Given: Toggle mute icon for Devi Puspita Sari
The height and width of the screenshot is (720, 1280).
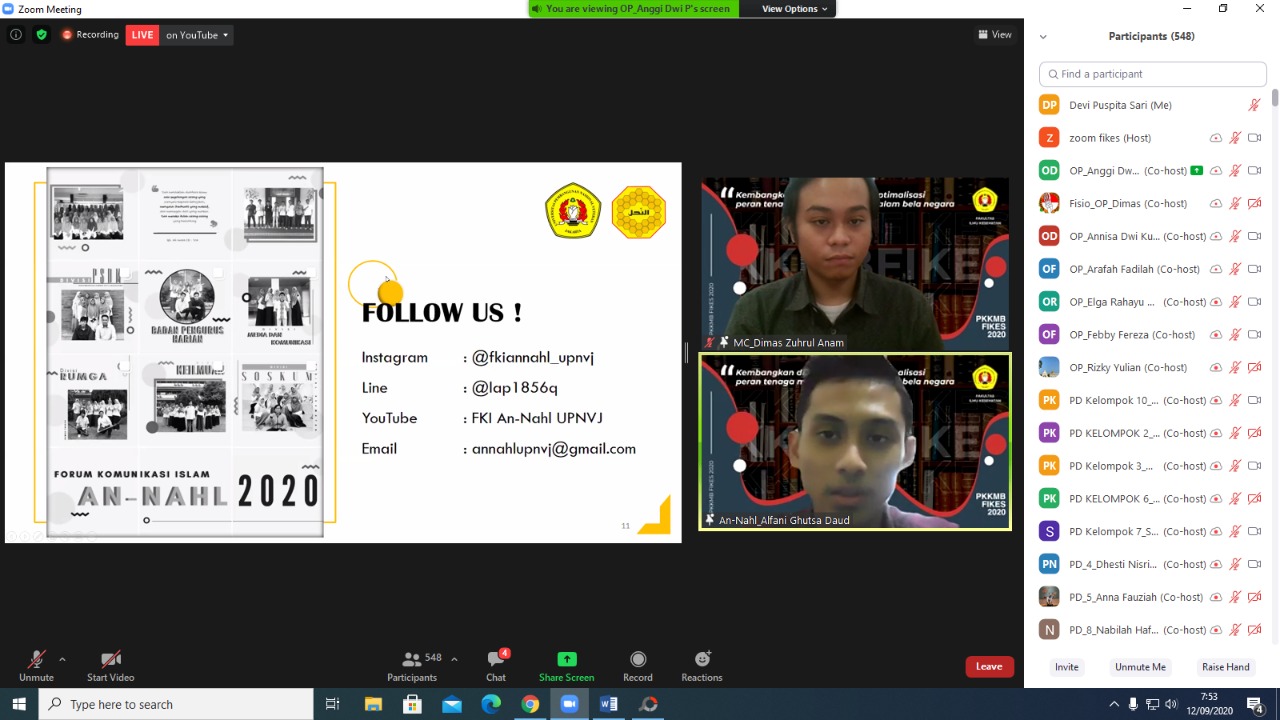Looking at the screenshot, I should (1254, 105).
